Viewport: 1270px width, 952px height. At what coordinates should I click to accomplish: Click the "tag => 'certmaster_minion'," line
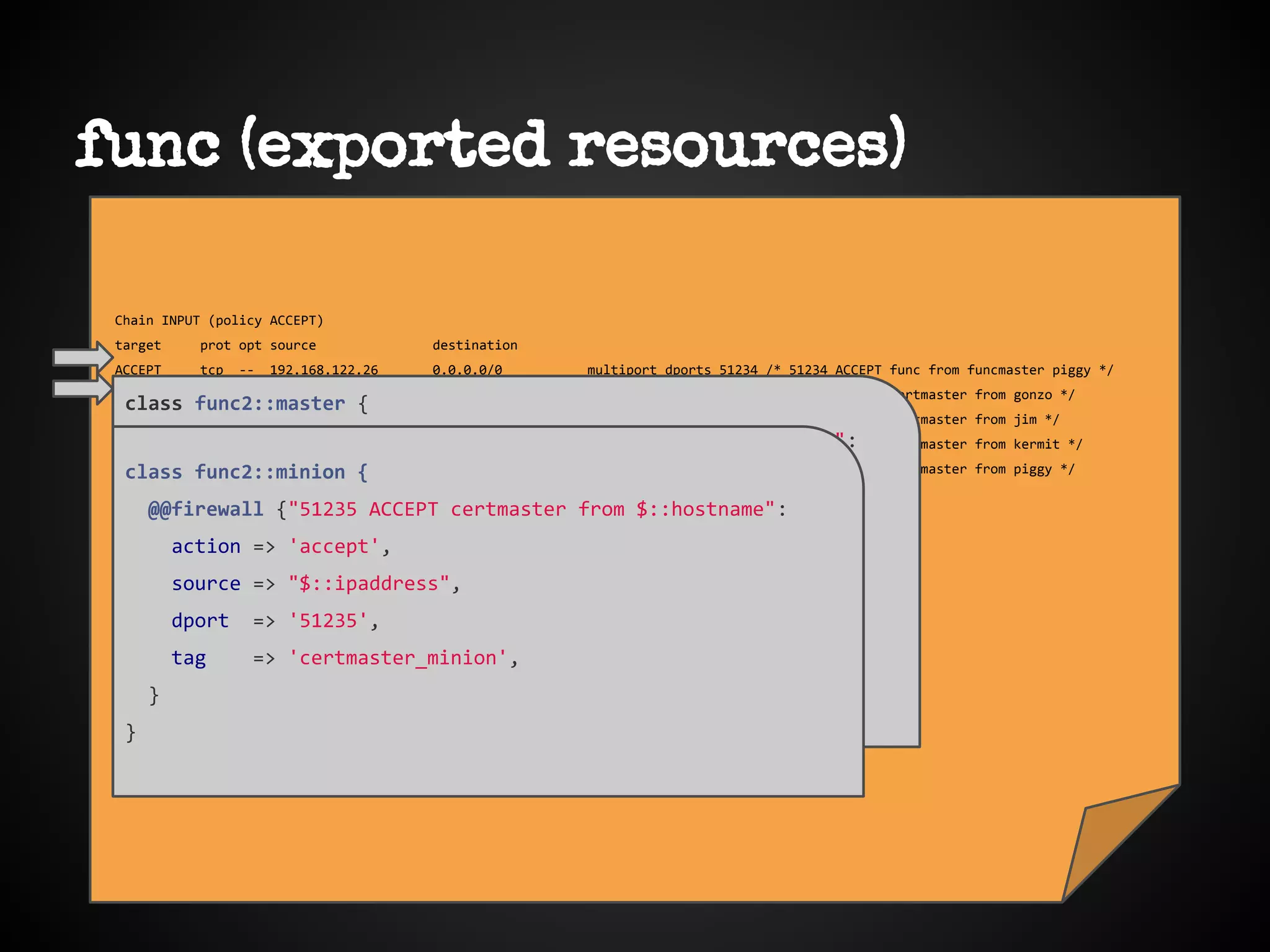[x=345, y=658]
